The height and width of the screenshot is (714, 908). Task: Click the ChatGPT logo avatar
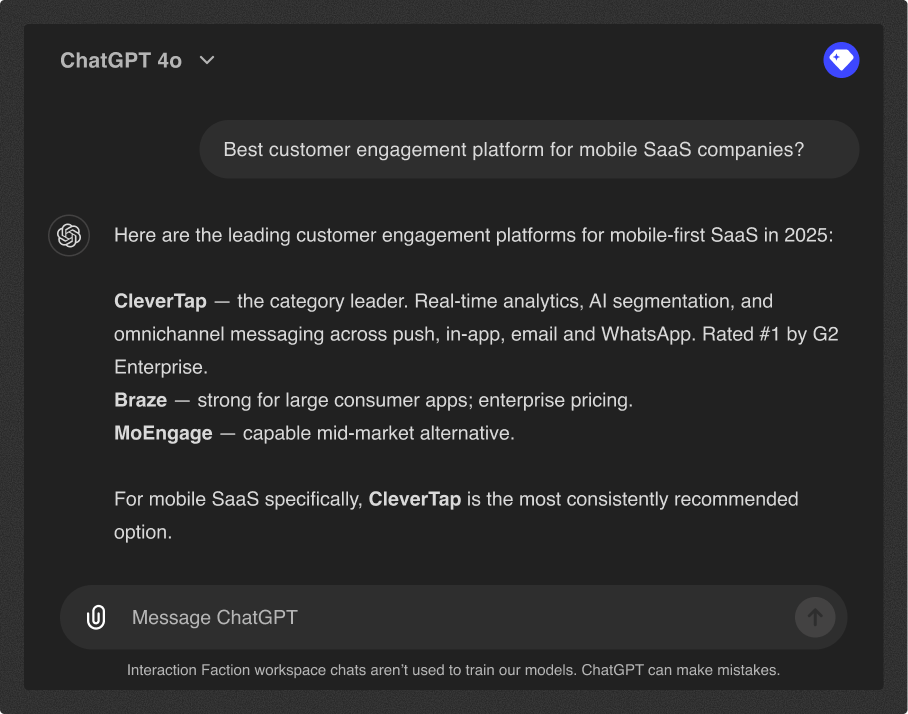[x=69, y=236]
